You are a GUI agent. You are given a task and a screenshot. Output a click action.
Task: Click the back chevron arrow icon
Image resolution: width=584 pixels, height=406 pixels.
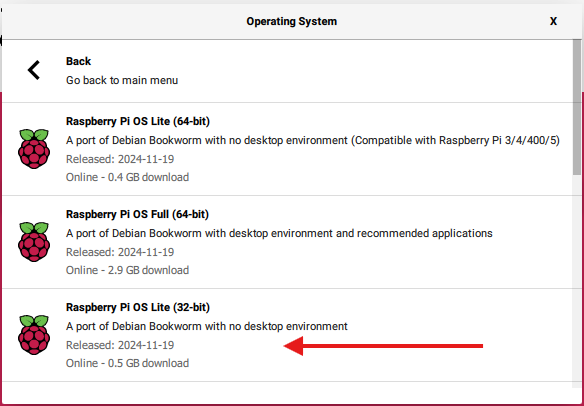[x=34, y=70]
